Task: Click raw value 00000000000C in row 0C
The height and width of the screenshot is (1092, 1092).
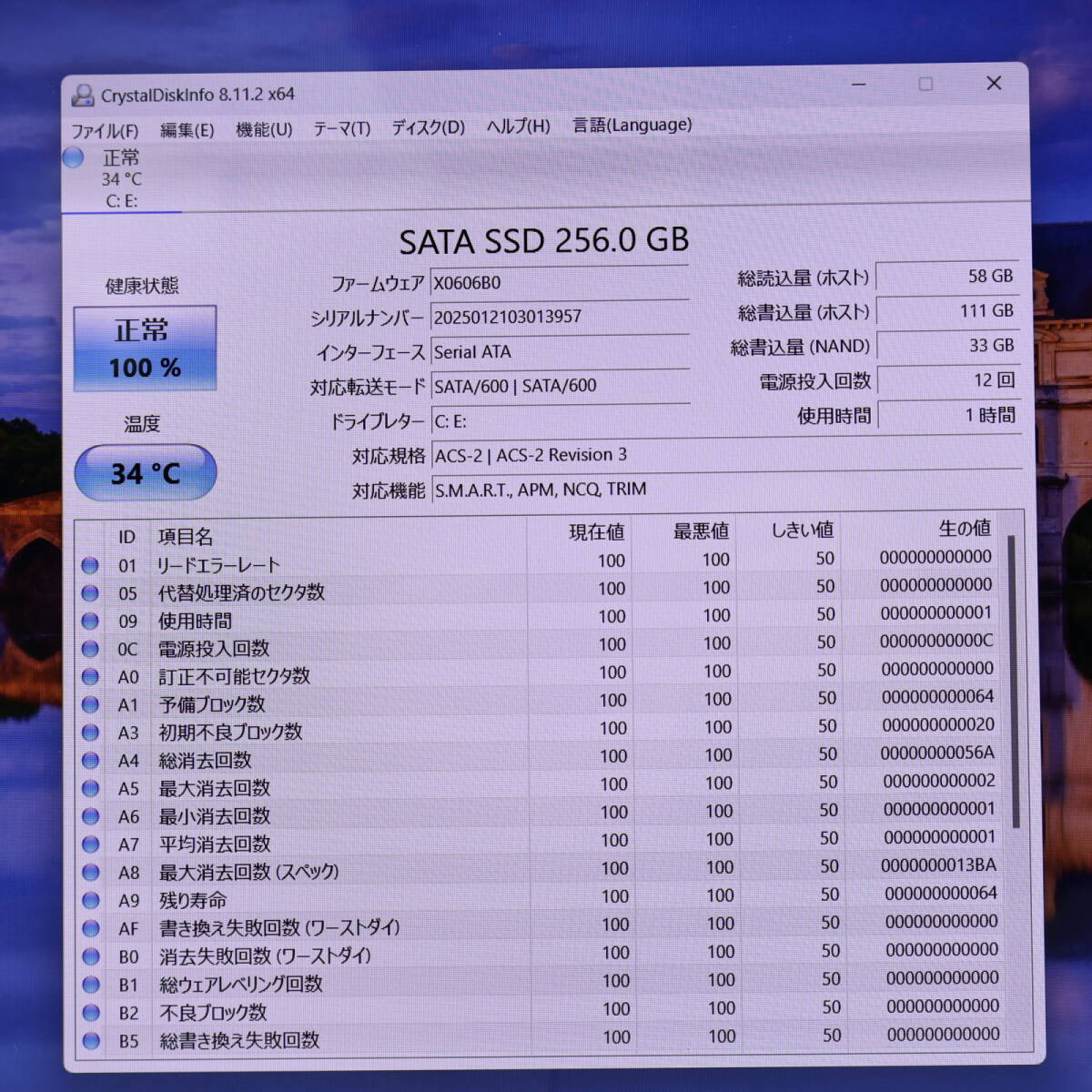Action: click(x=936, y=641)
